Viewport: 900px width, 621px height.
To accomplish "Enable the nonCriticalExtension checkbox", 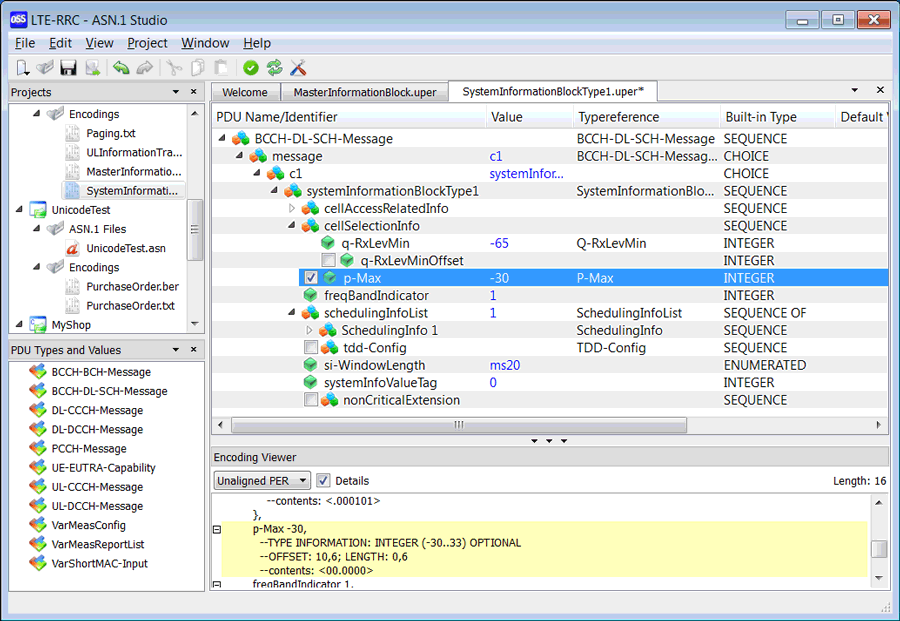I will [311, 399].
